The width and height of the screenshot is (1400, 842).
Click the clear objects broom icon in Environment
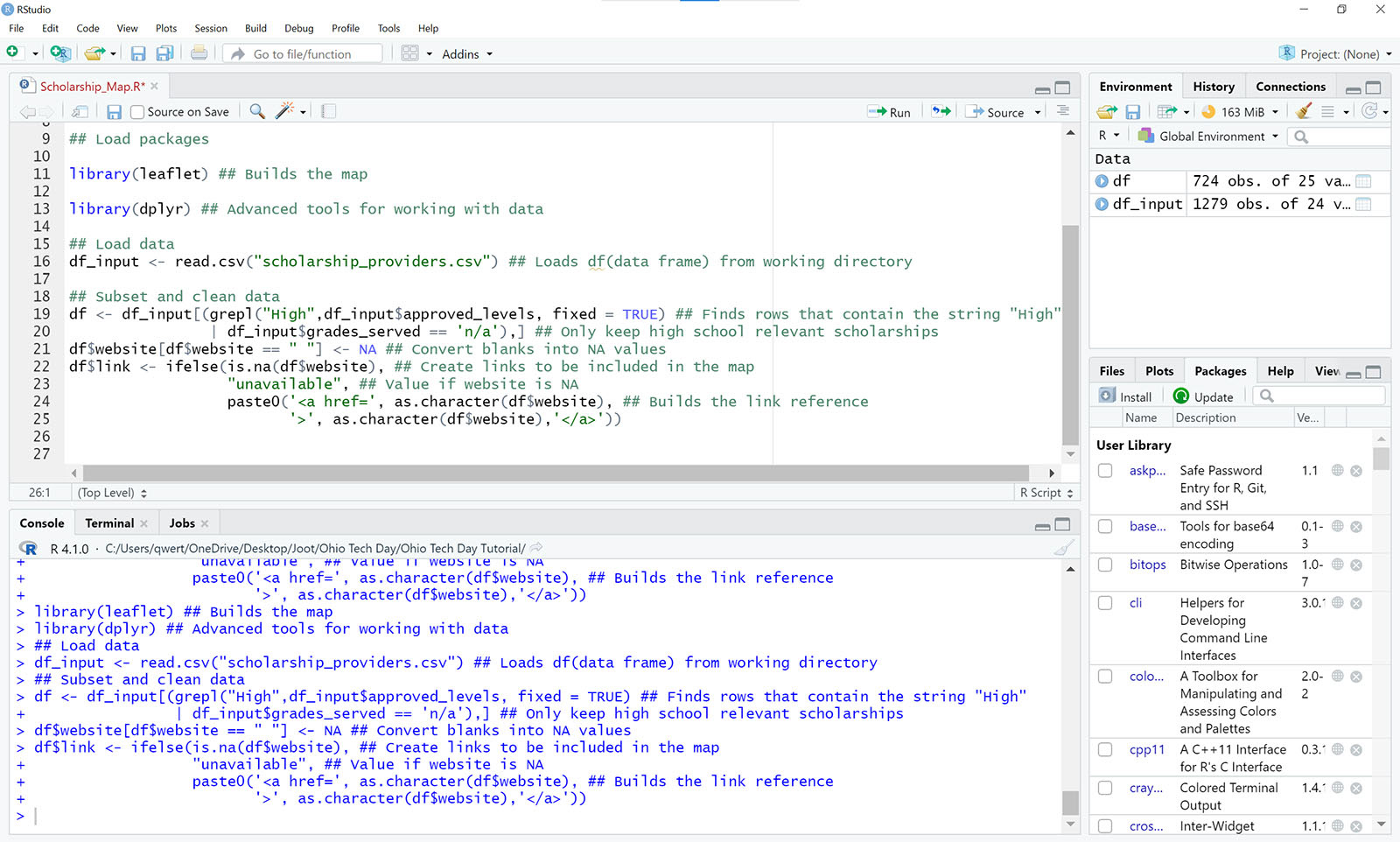point(1304,111)
